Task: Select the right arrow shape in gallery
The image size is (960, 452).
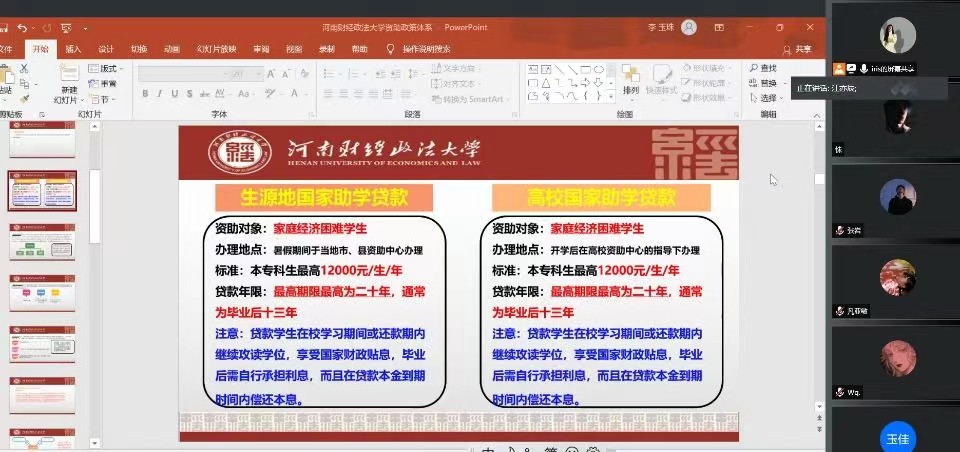Action: point(586,83)
